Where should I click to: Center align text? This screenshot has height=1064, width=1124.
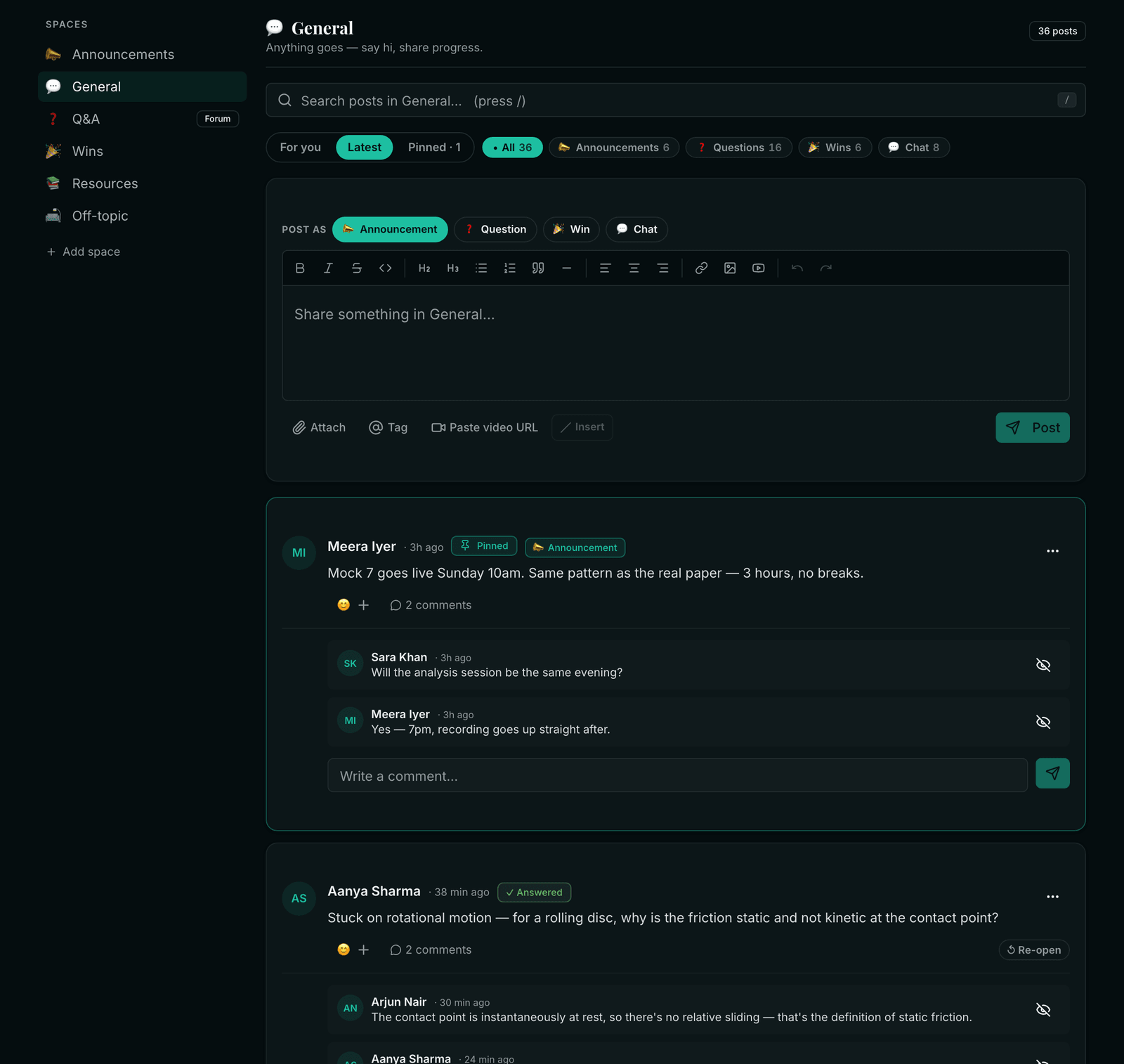(634, 268)
